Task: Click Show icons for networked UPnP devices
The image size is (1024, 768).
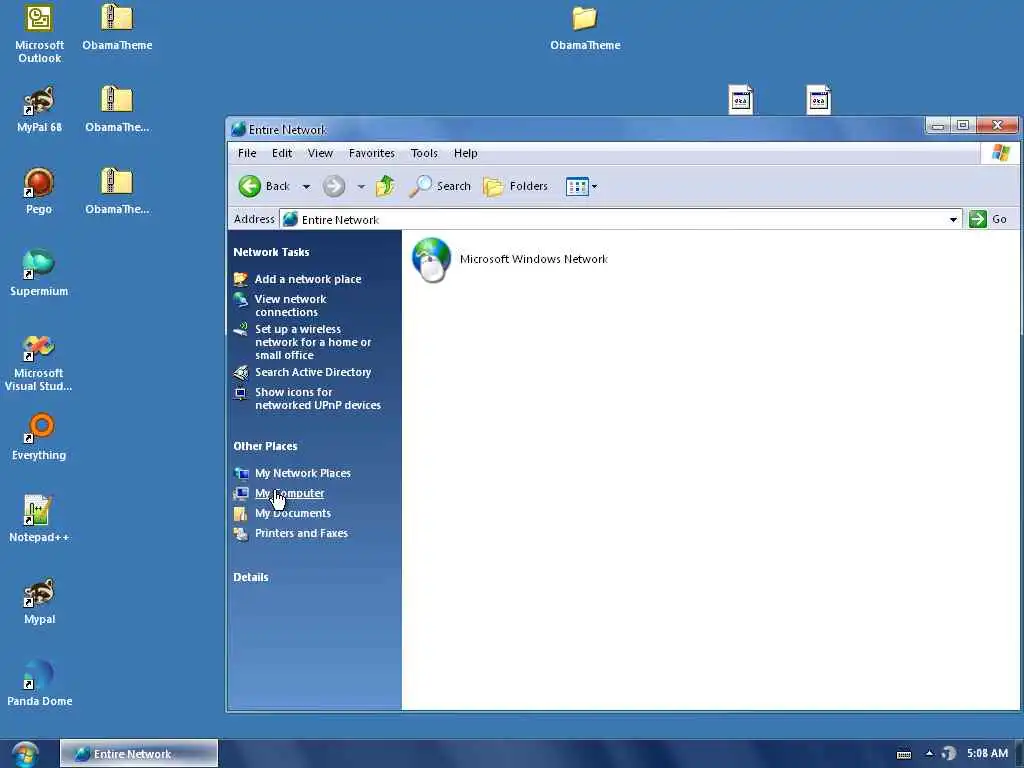Action: click(317, 398)
